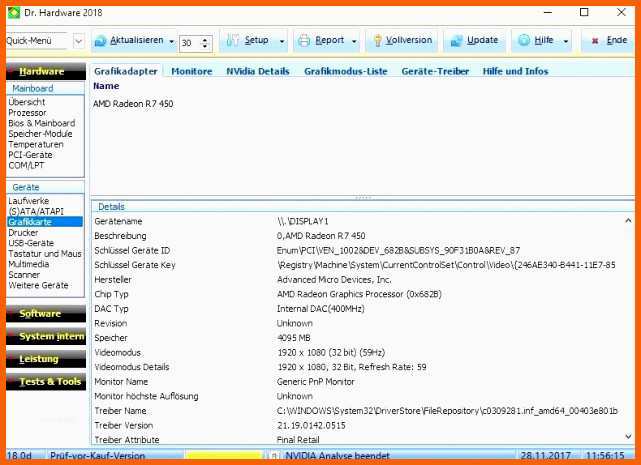Click the Vollversion key icon
The width and height of the screenshot is (641, 465).
pos(378,40)
